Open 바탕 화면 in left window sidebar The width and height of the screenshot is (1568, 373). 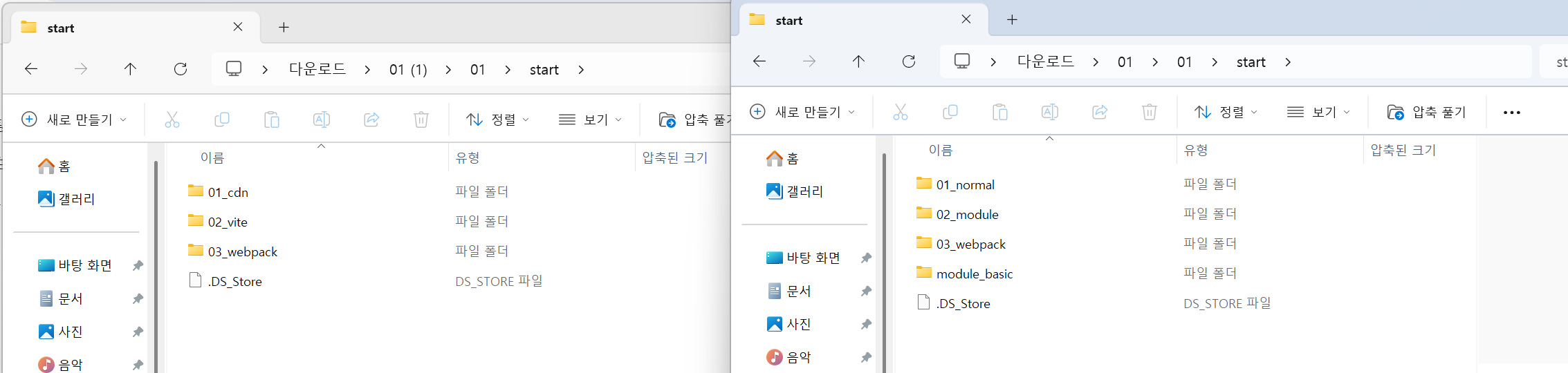tap(75, 265)
